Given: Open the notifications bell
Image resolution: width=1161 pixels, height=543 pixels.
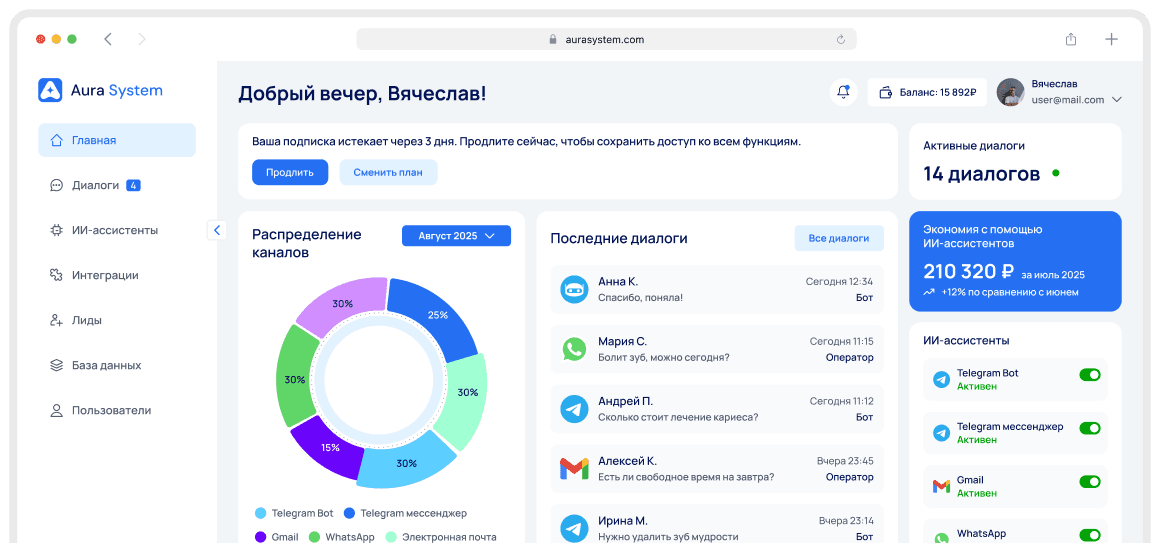Looking at the screenshot, I should click(843, 93).
